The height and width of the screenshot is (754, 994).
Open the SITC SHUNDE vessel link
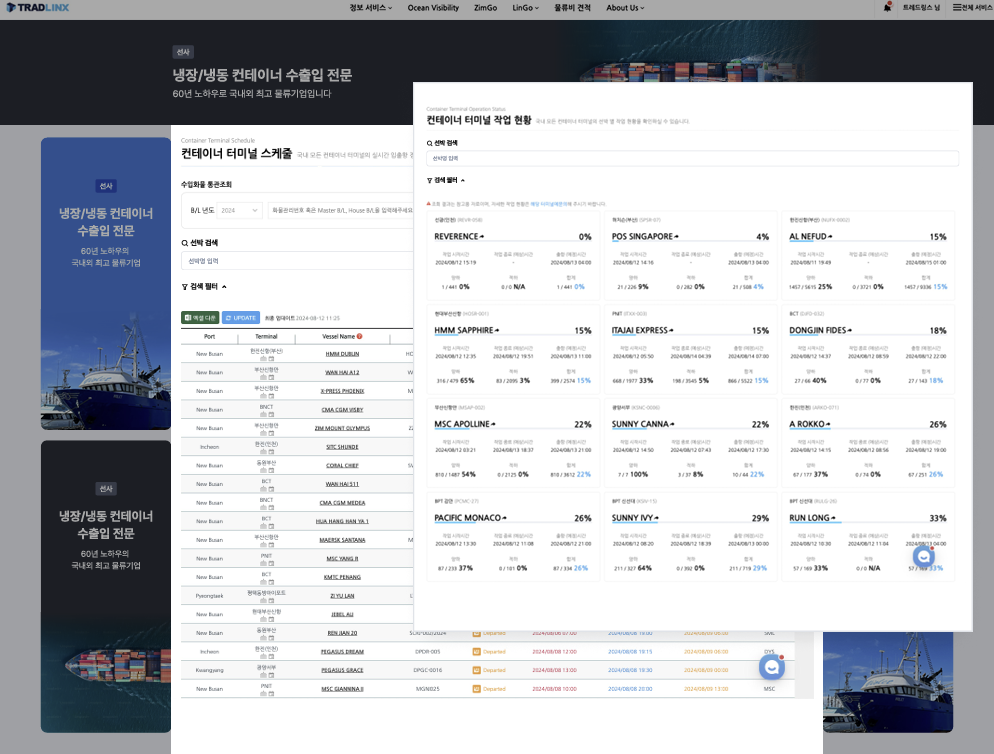click(342, 447)
